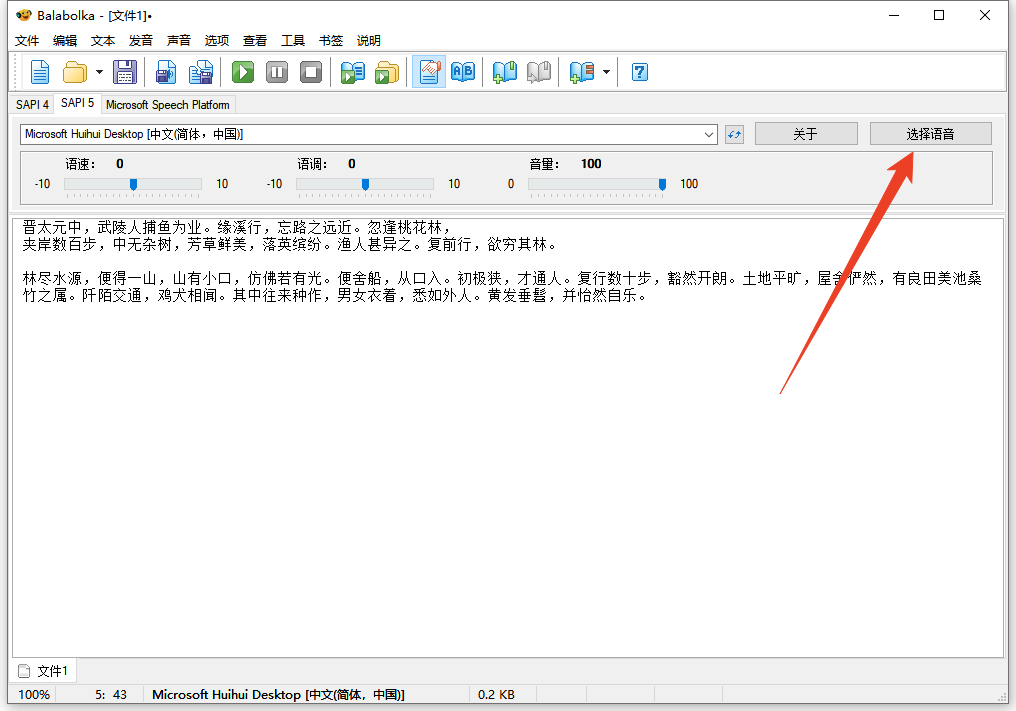This screenshot has width=1016, height=711.
Task: Expand the Open folder dropdown arrow
Action: (99, 72)
